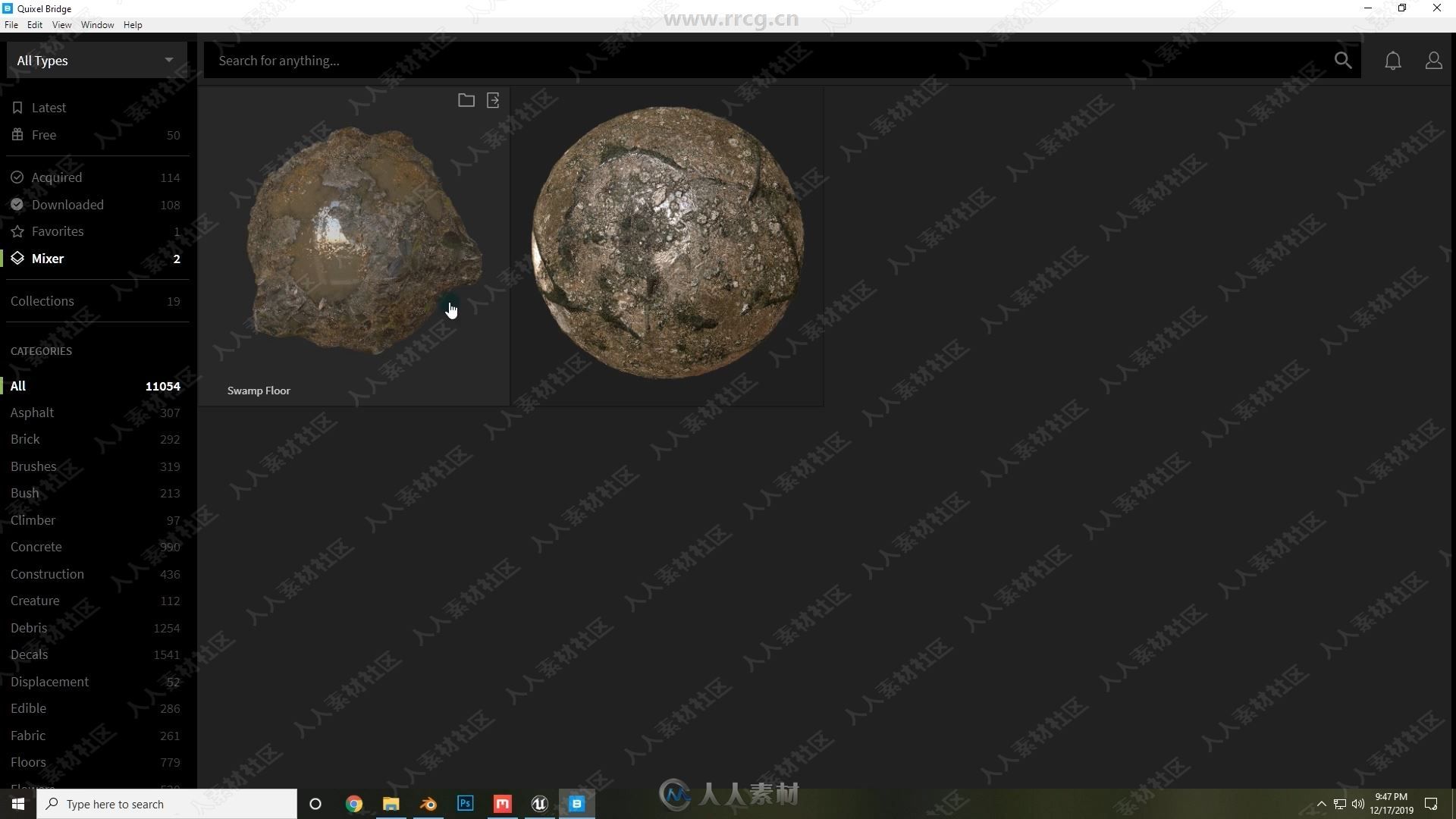Screen dimensions: 1456x819
Task: Toggle the Downloaded assets filter
Action: pos(67,204)
